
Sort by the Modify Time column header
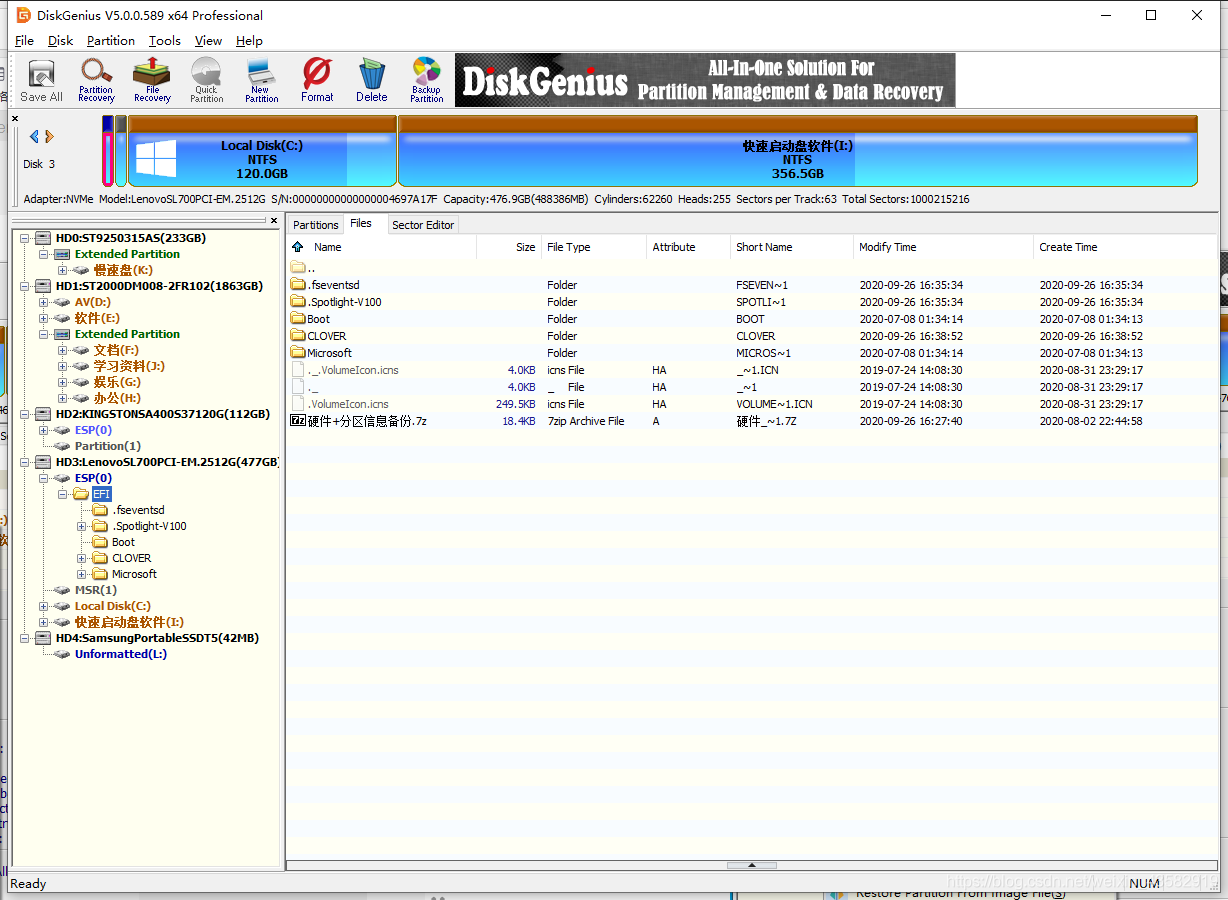pos(943,247)
